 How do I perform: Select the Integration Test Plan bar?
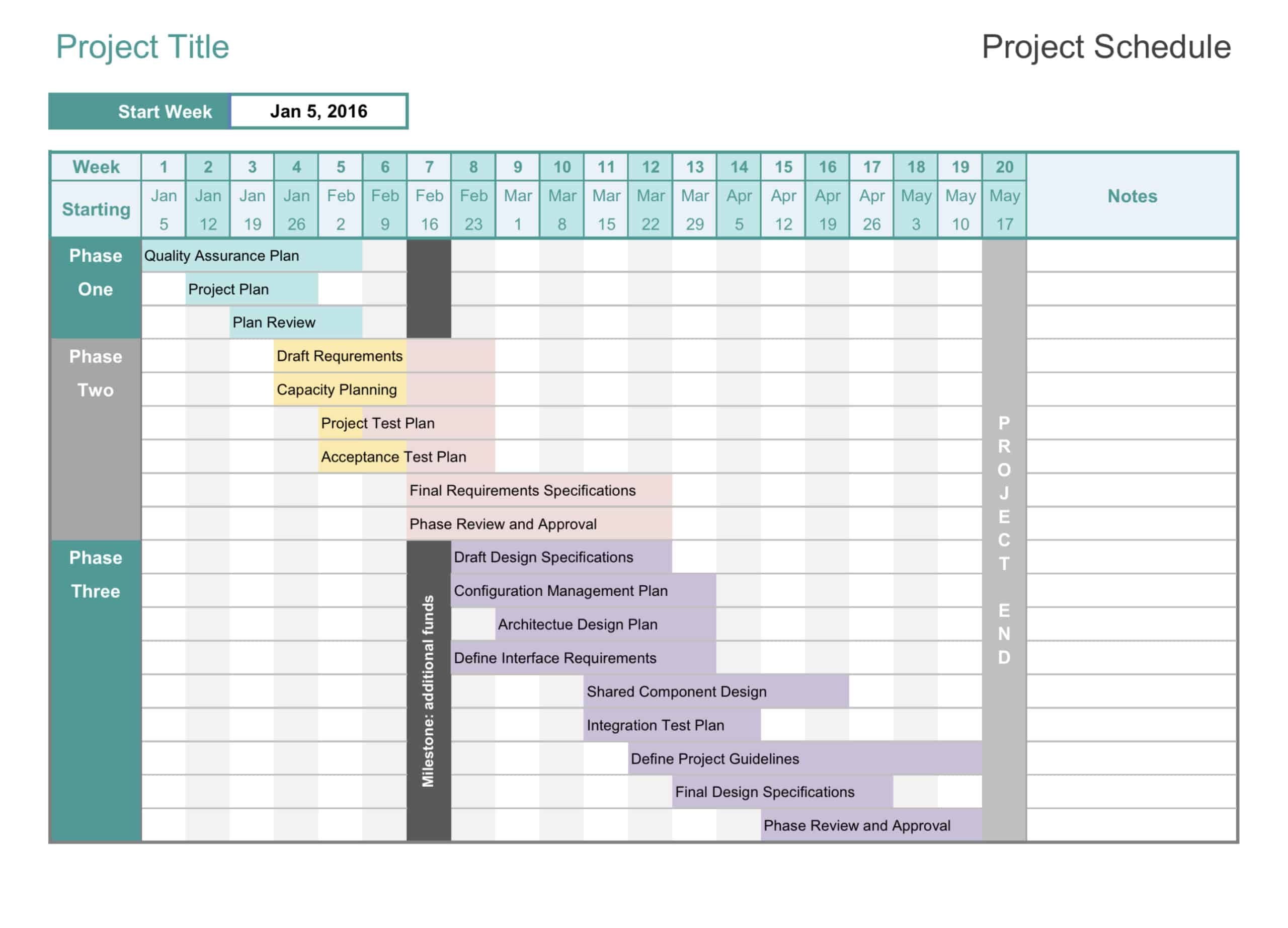click(672, 725)
